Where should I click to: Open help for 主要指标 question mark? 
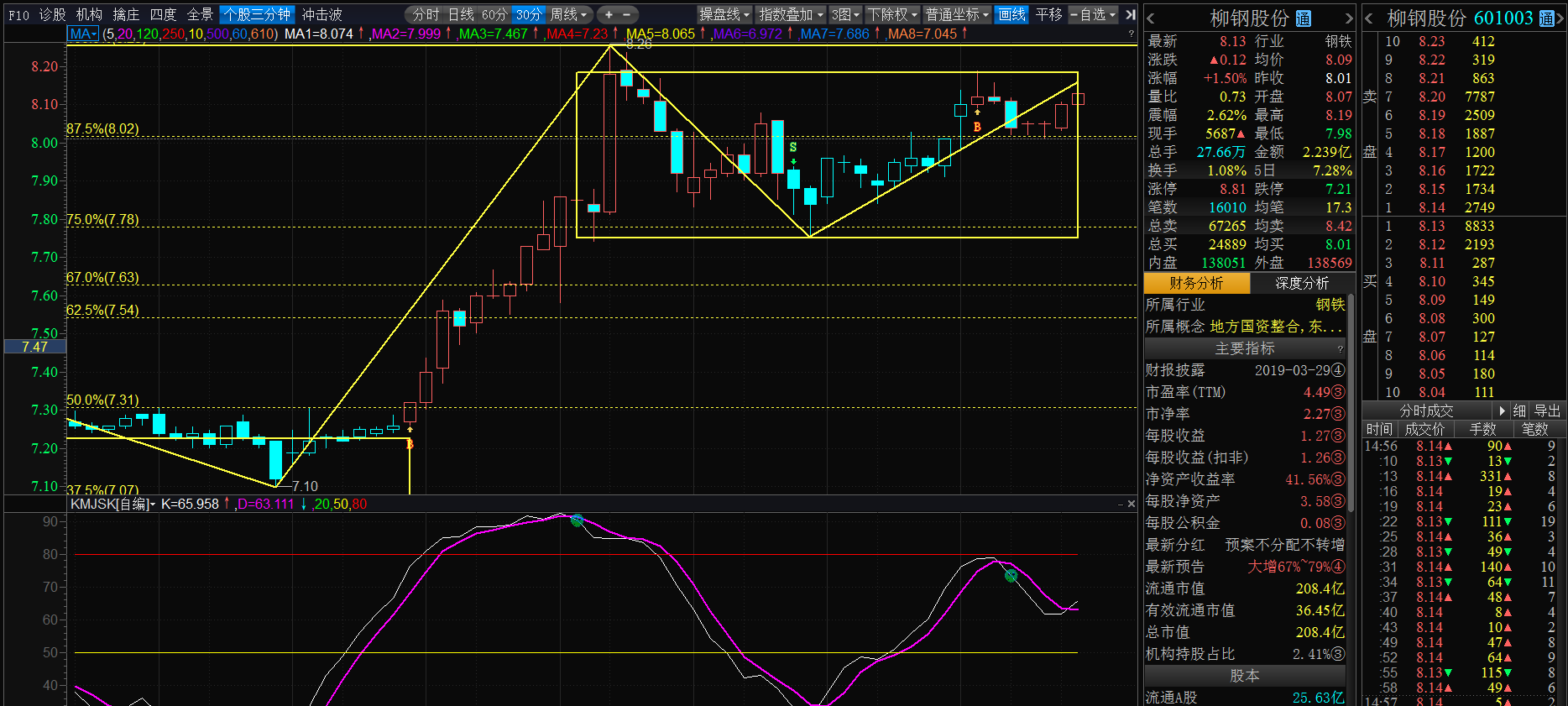(1341, 348)
